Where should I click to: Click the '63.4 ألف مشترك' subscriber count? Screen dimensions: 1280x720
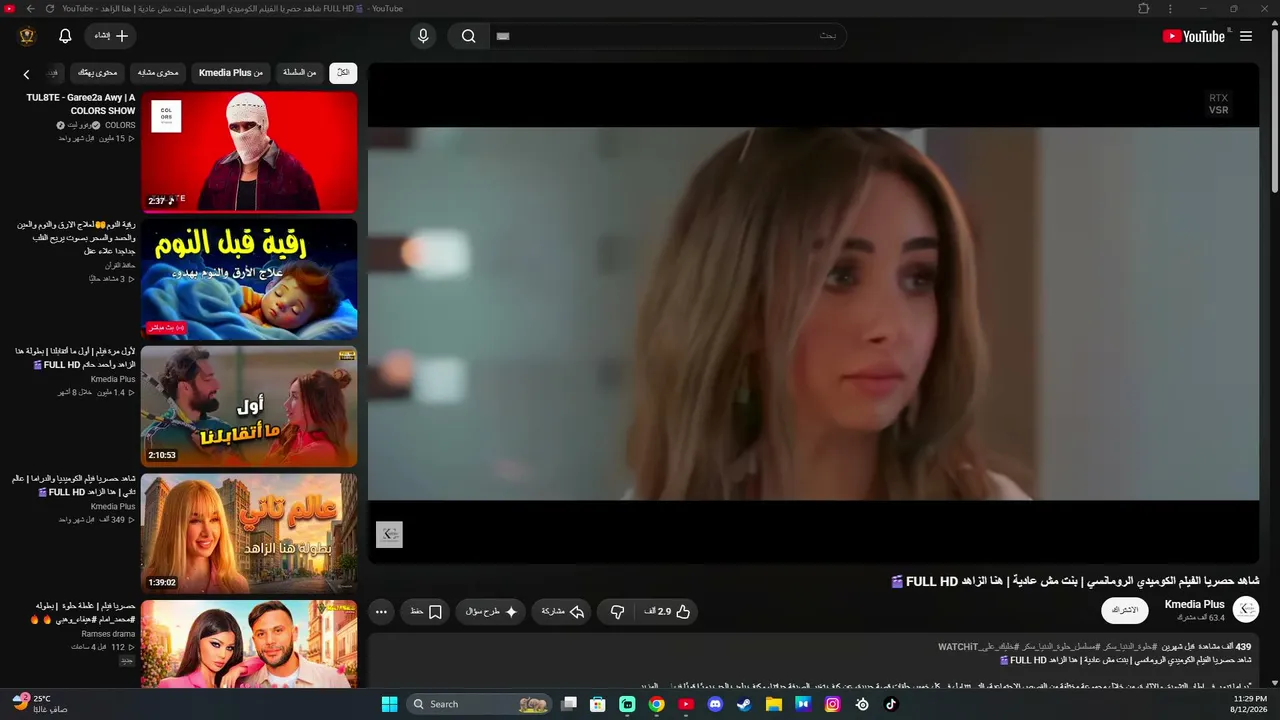pos(1201,618)
